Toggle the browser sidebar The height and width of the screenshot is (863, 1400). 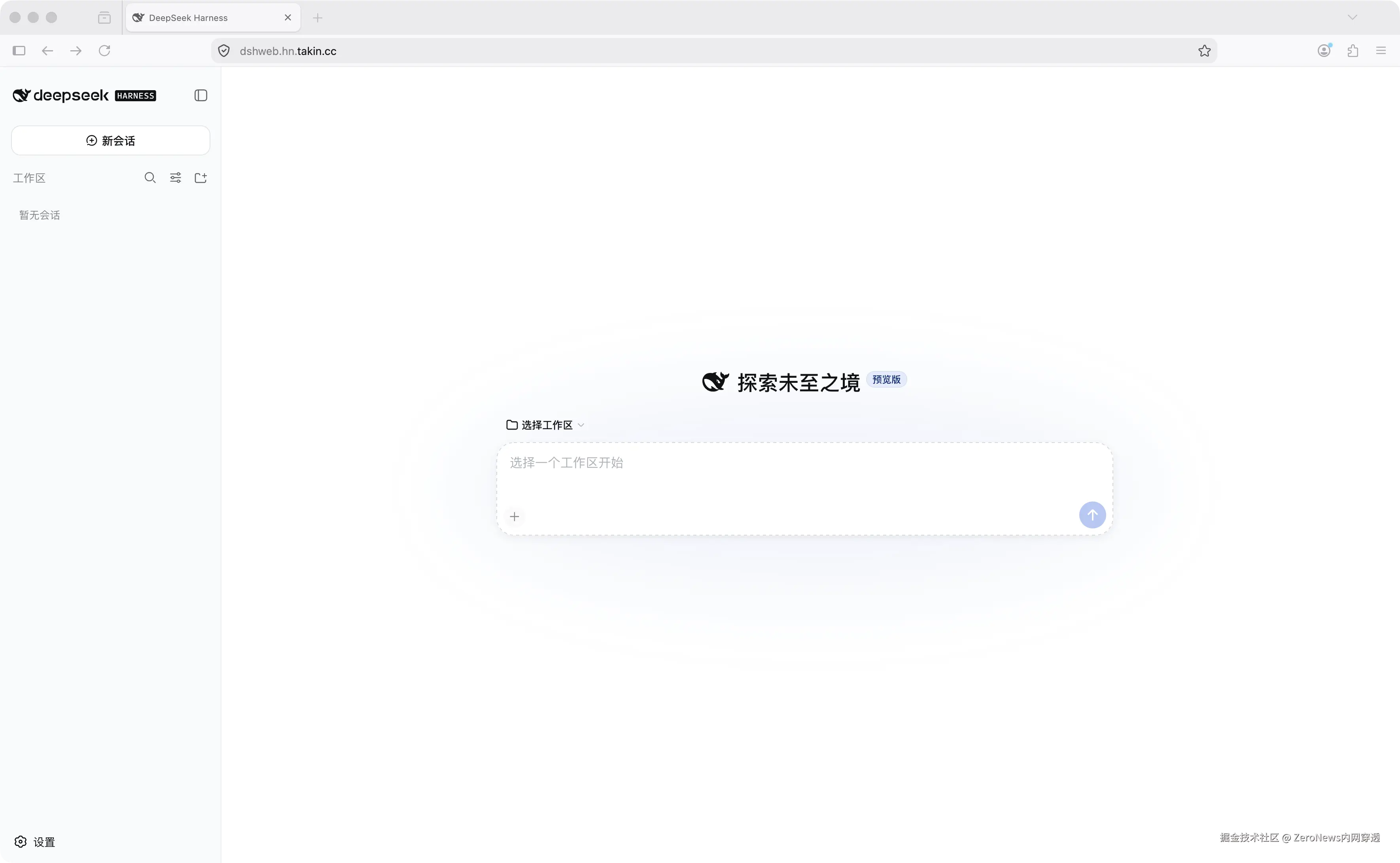point(19,51)
